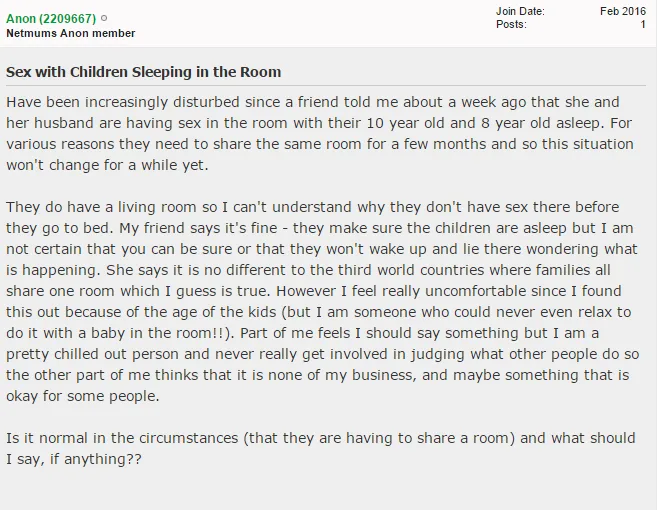Click the closing words 'I say, if anything??'

tap(74, 459)
